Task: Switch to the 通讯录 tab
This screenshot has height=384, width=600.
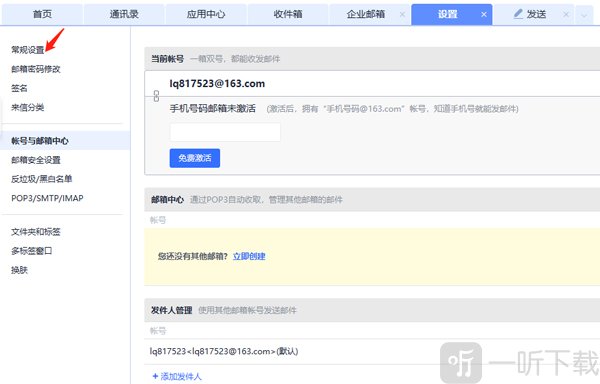Action: 124,15
